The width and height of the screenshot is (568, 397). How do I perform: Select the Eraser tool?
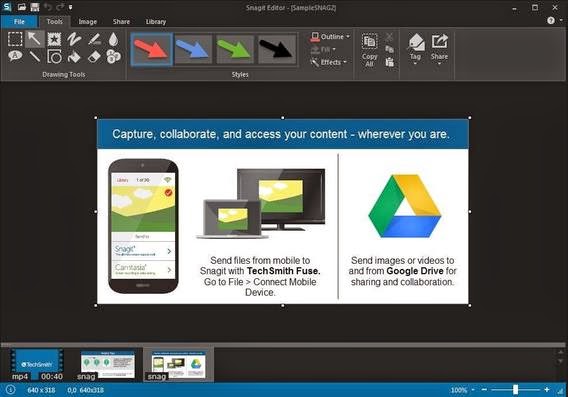click(94, 57)
